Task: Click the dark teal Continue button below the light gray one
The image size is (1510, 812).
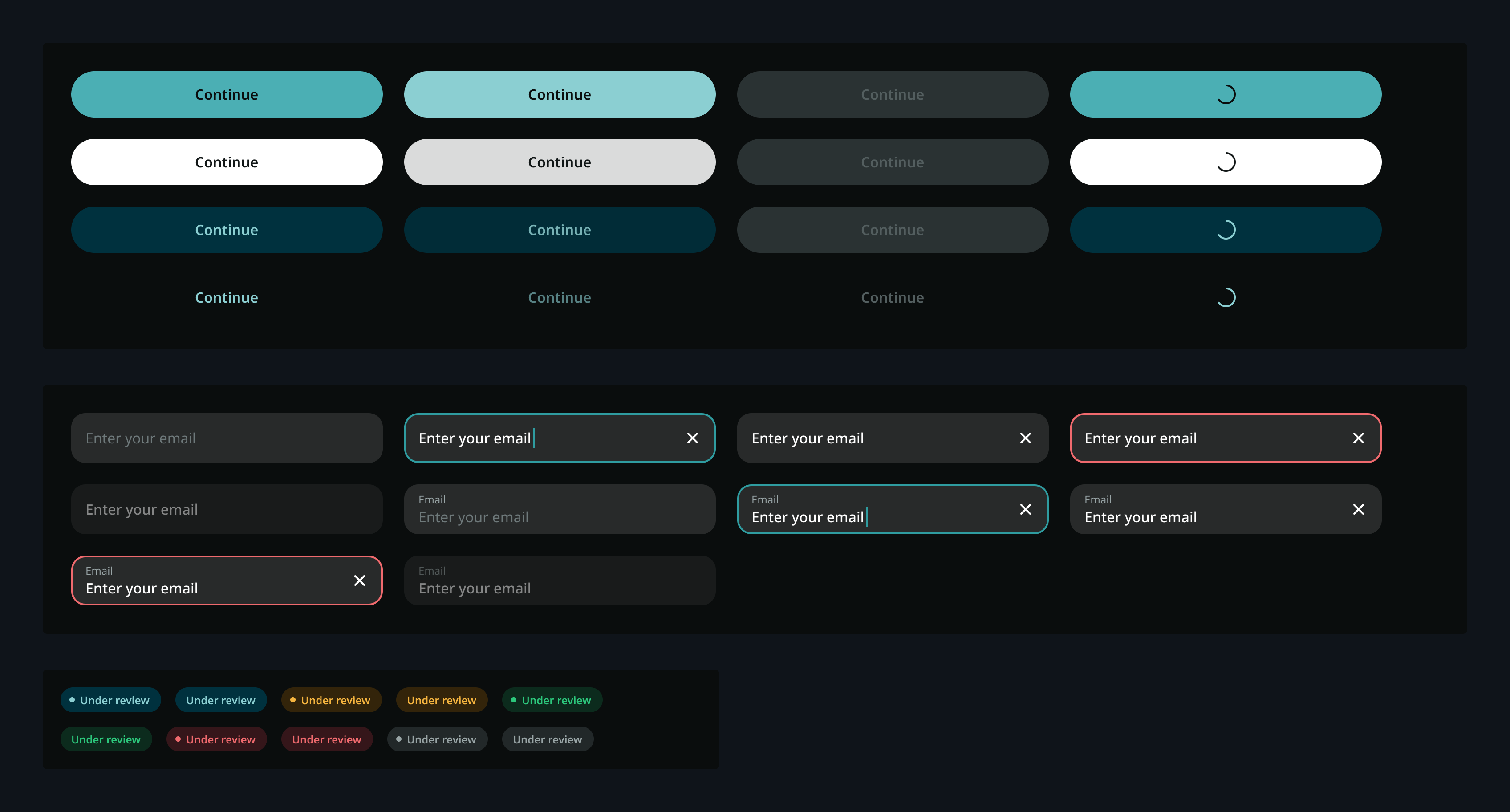Action: pos(560,230)
